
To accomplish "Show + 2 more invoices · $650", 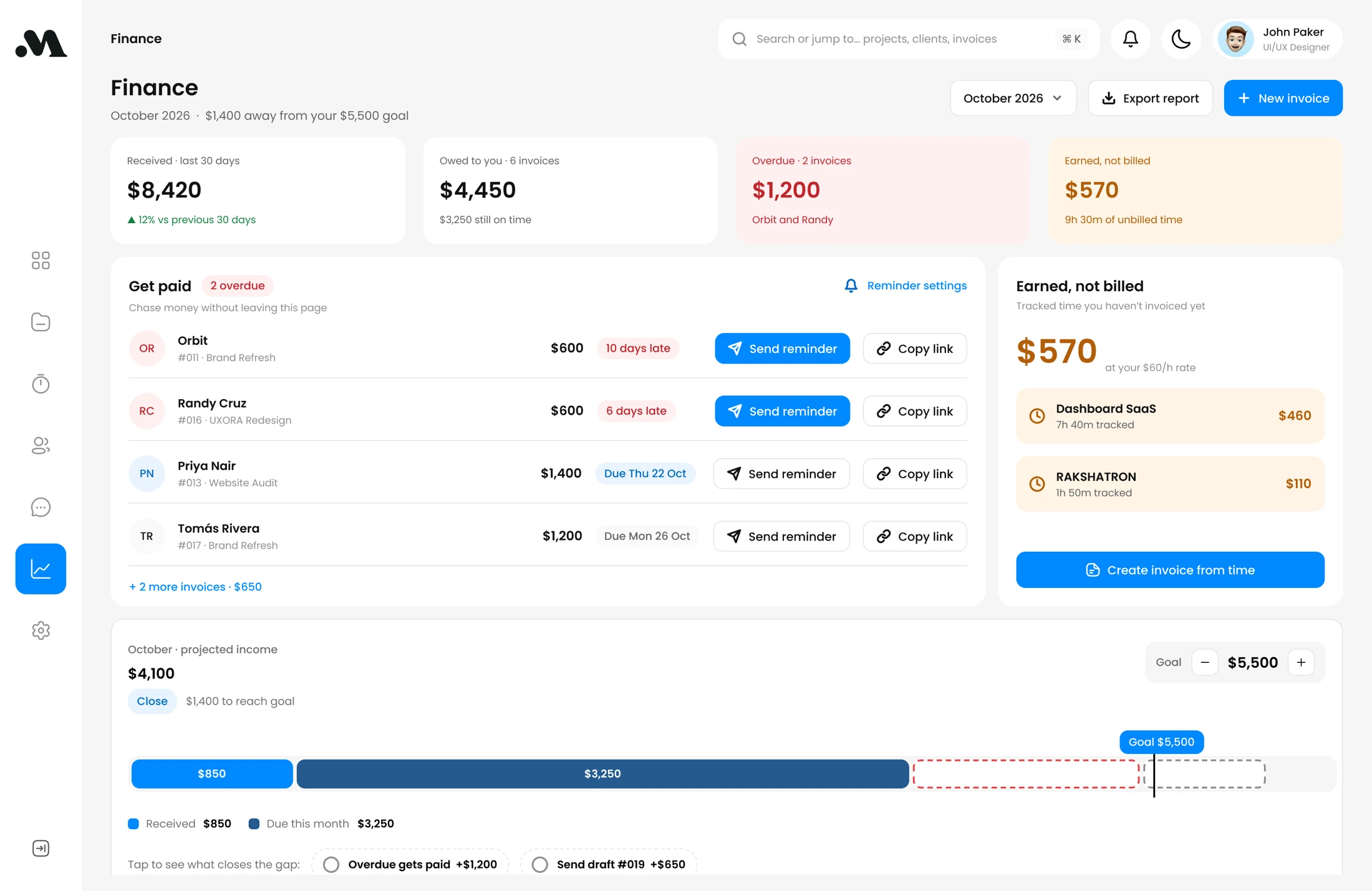I will tap(195, 587).
